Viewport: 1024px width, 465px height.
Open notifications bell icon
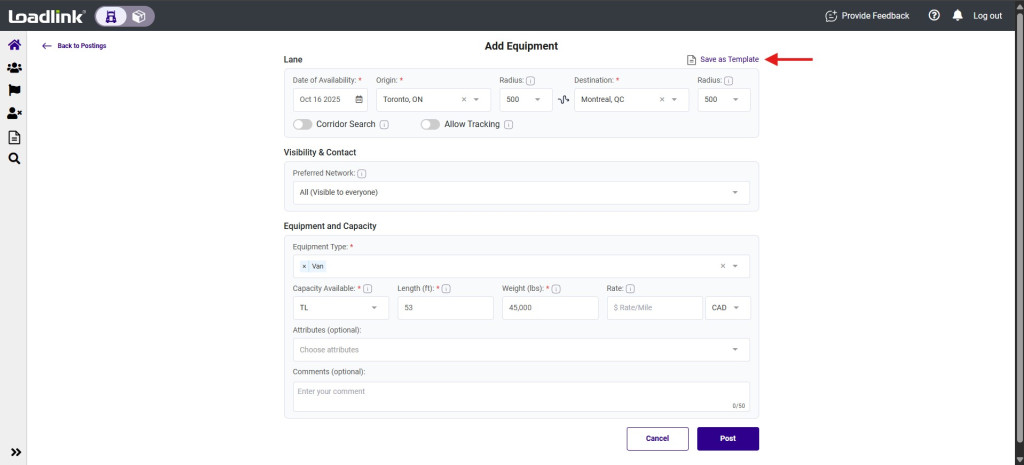958,16
